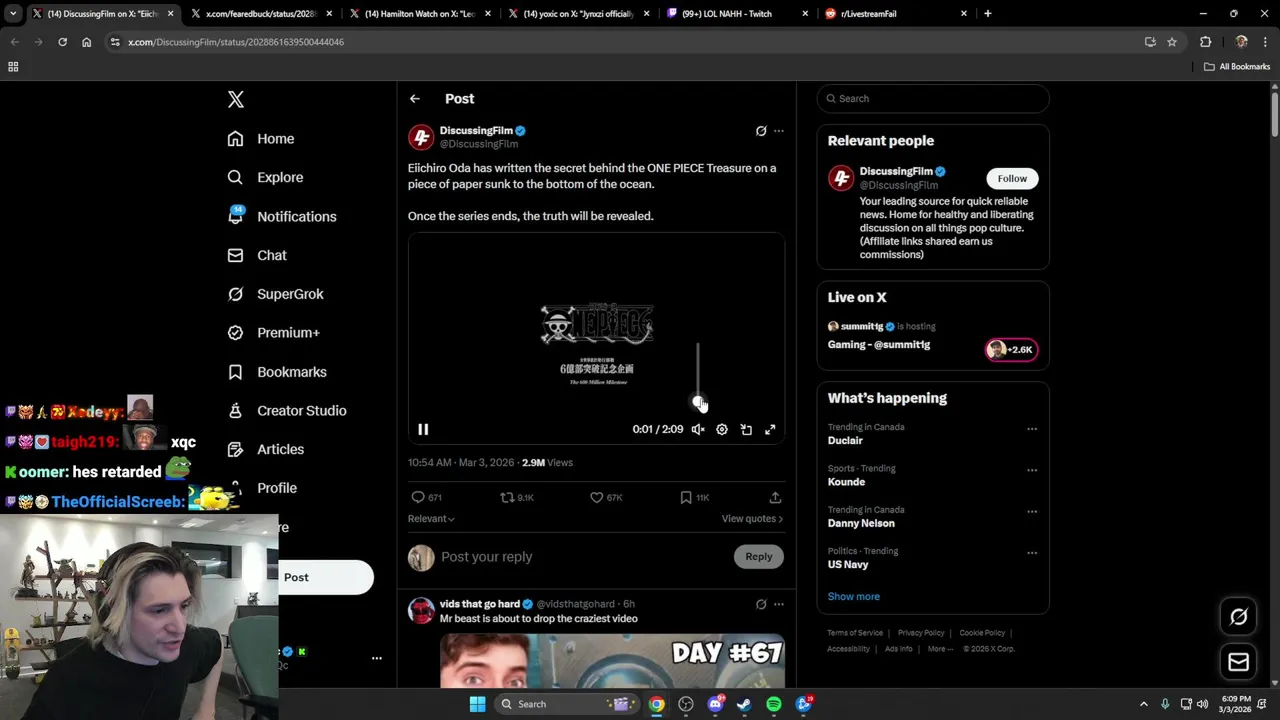Follow DiscussingFilm
Viewport: 1280px width, 720px height.
1012,179
